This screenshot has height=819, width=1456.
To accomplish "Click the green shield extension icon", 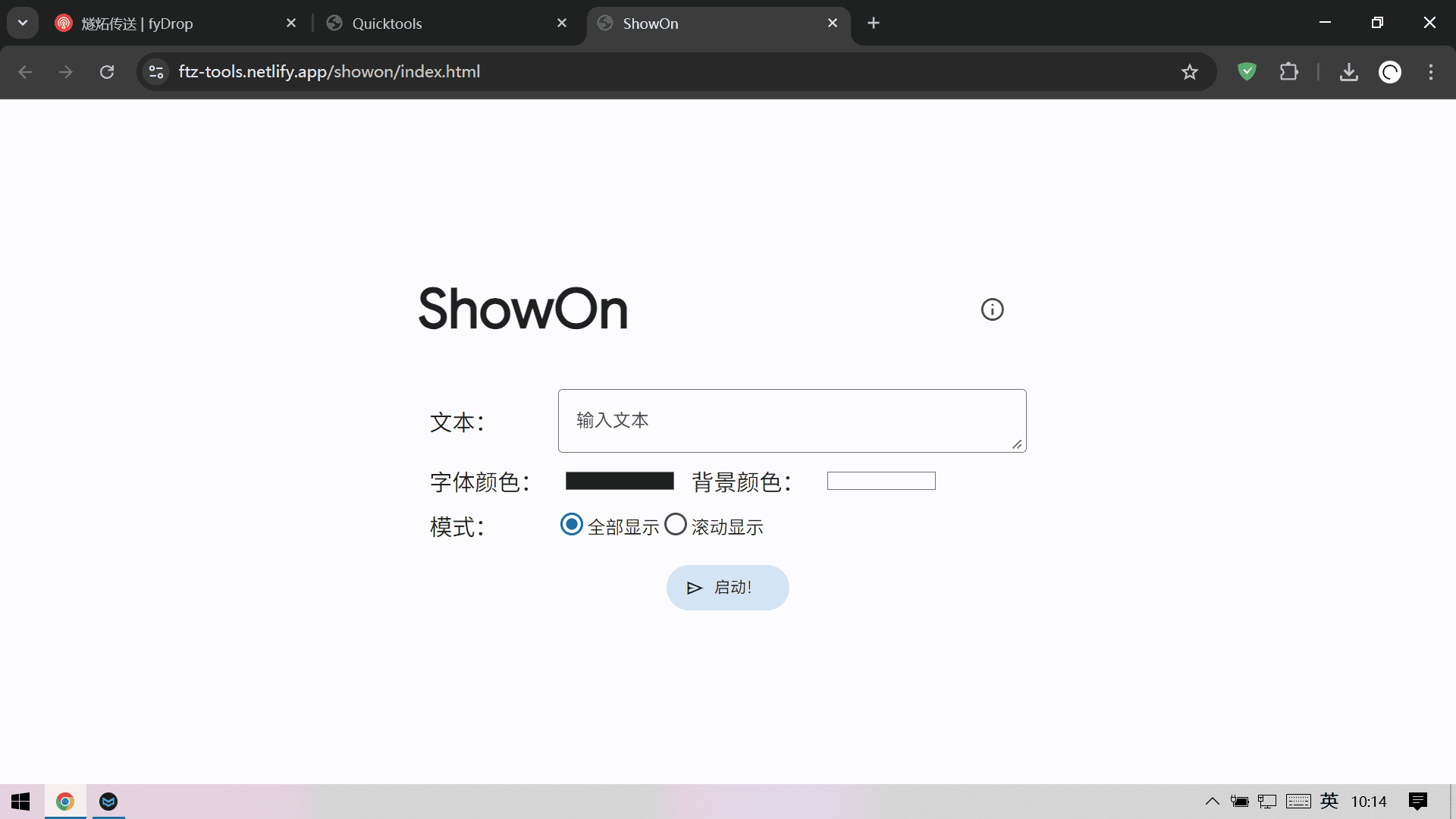I will tap(1247, 72).
